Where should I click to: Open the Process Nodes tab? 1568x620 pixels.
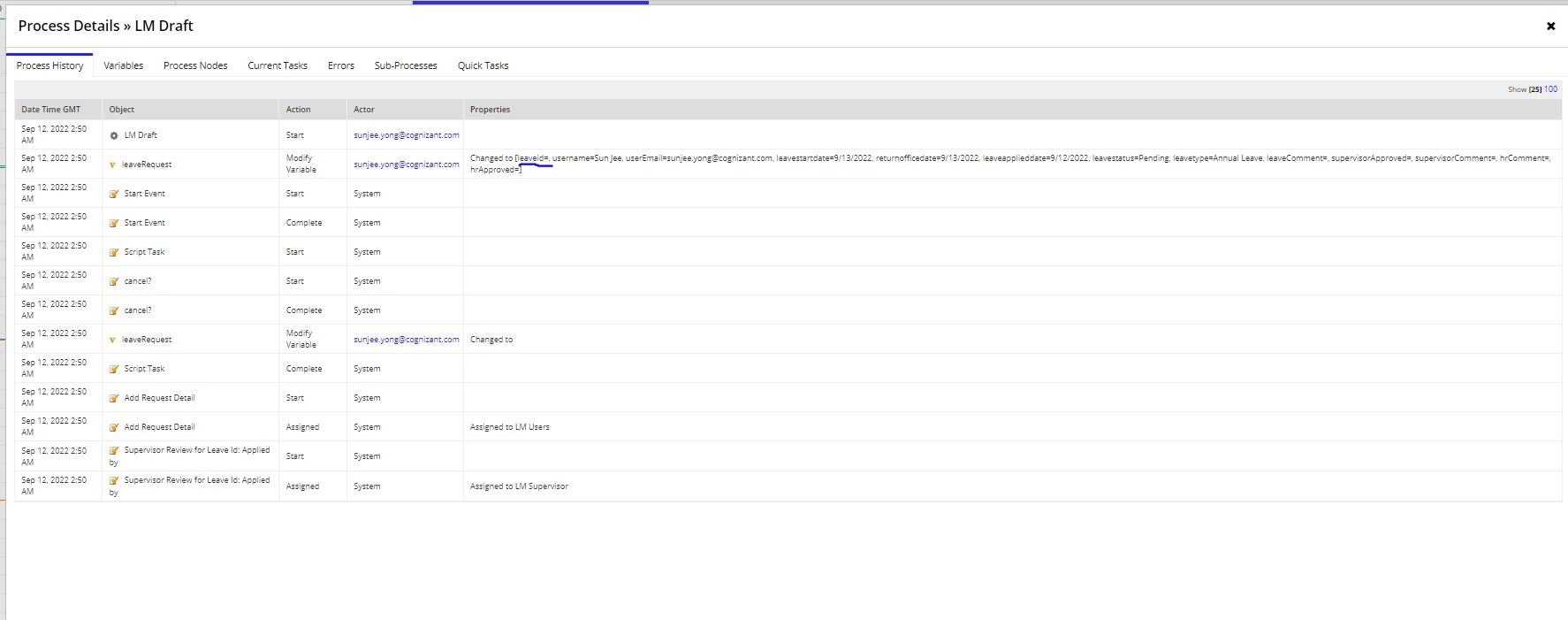[195, 65]
